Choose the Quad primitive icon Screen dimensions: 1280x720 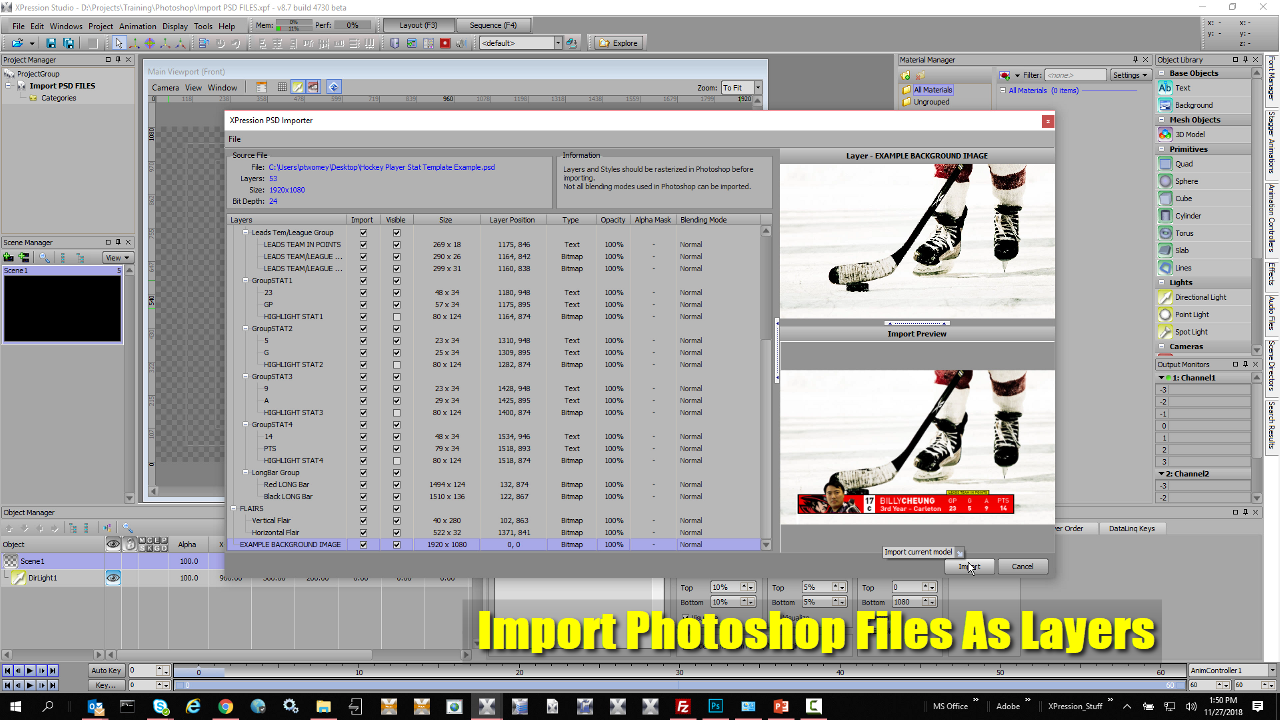tap(1165, 164)
